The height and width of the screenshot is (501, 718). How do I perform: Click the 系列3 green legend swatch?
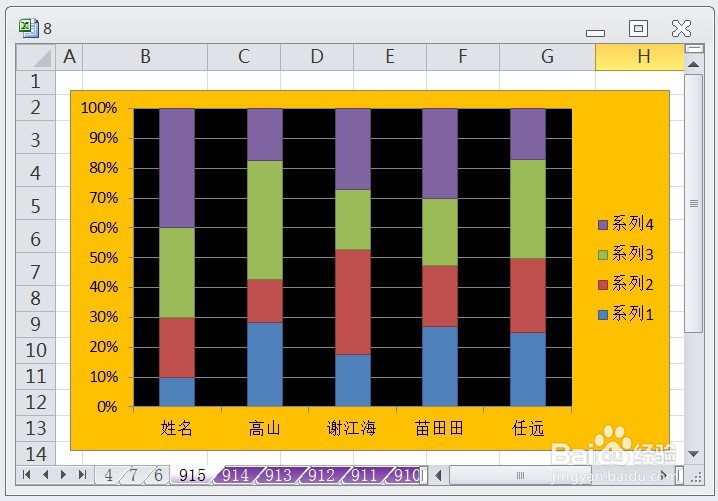pos(603,255)
